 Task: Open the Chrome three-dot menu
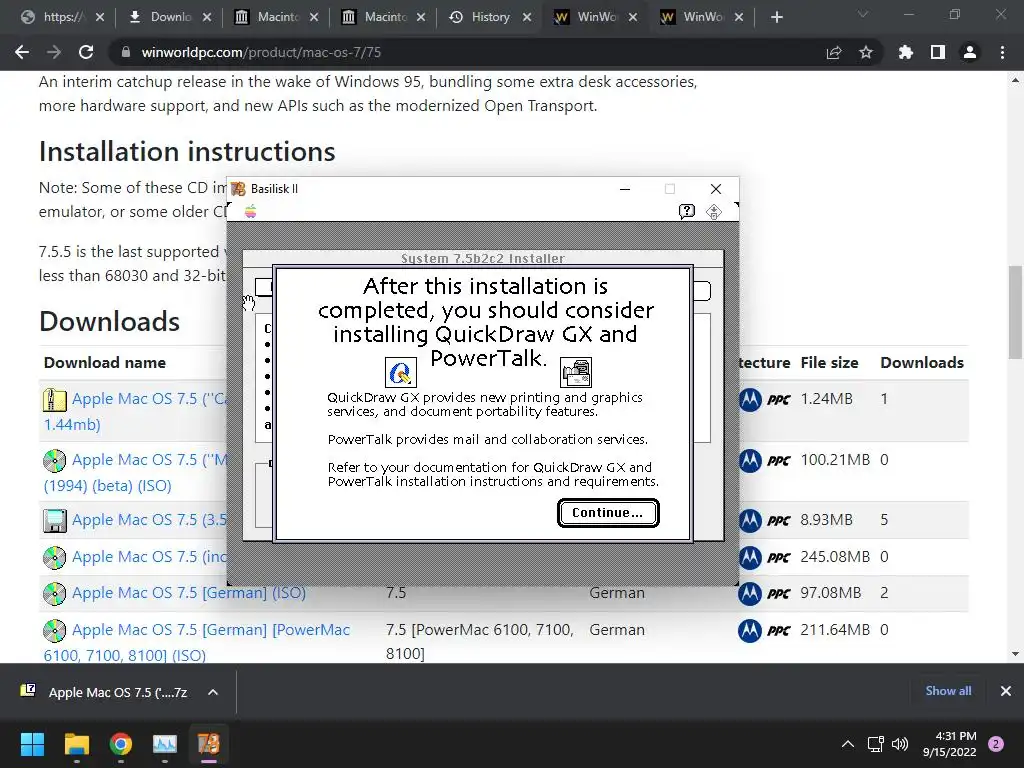(x=1002, y=52)
